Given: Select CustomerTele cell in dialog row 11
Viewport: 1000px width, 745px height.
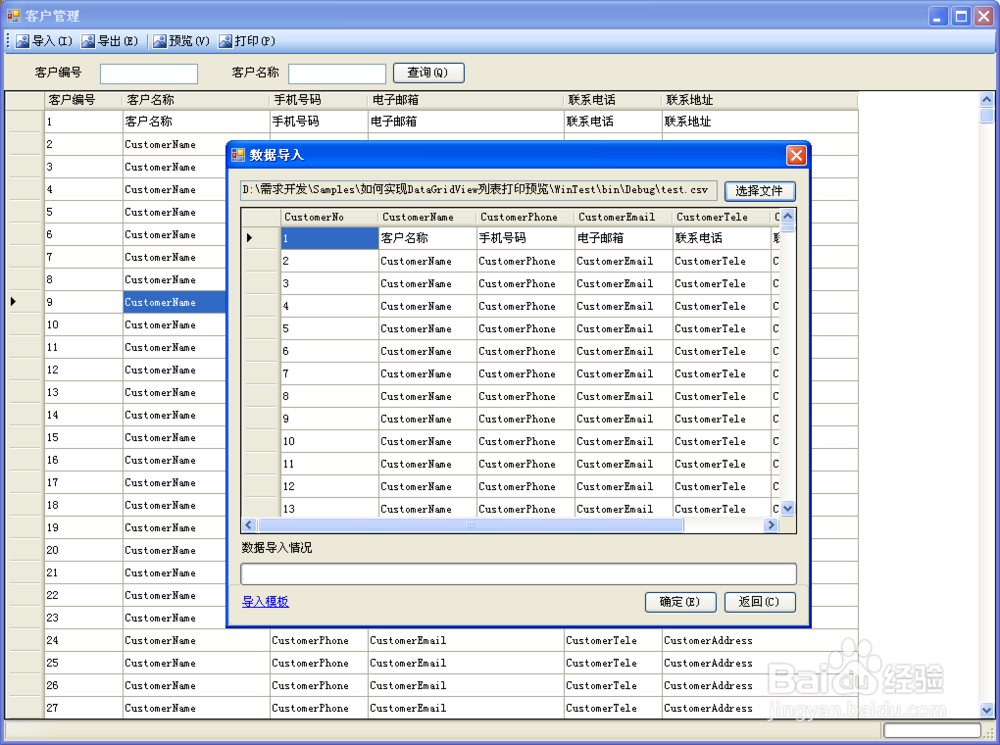Looking at the screenshot, I should pos(722,464).
